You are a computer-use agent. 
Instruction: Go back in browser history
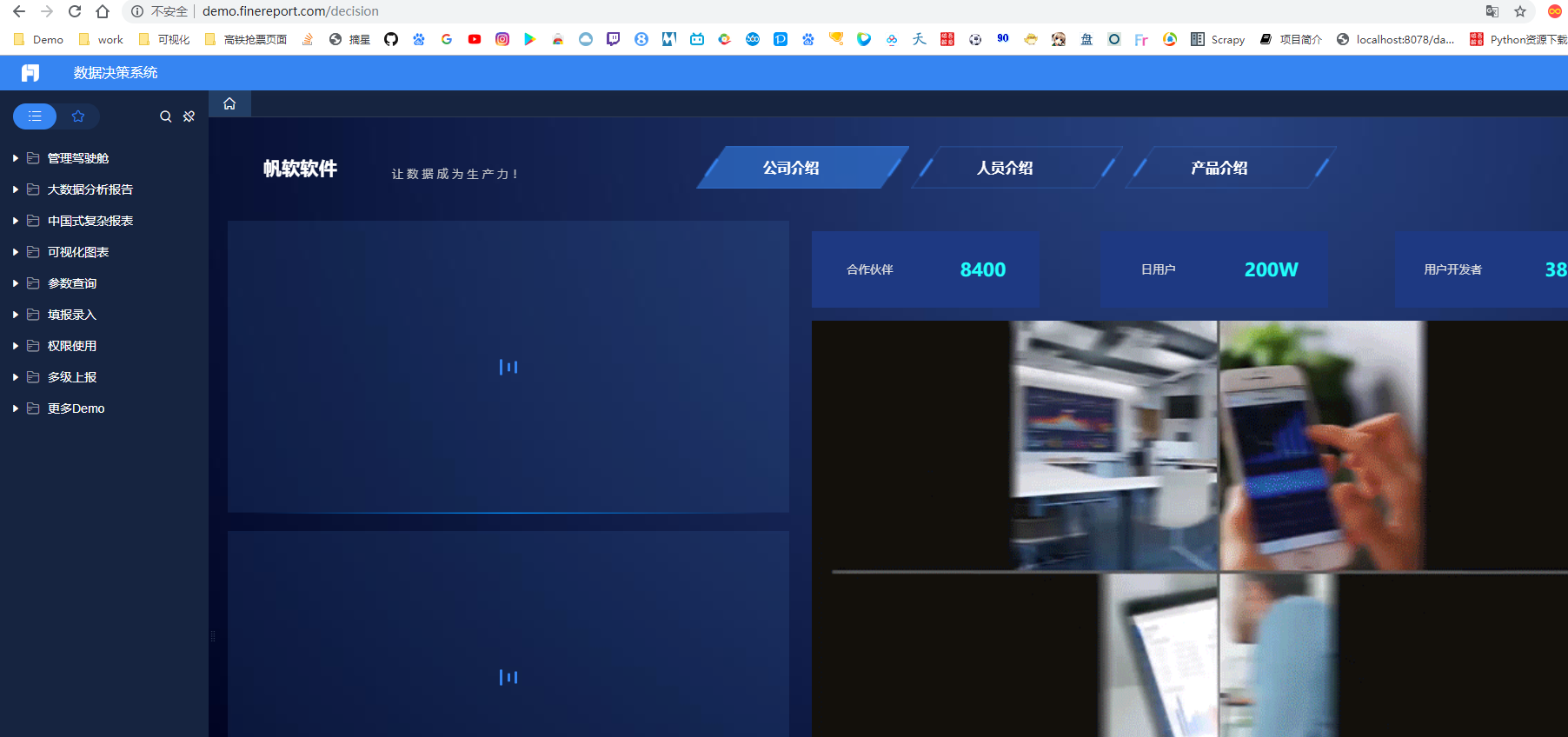[19, 11]
